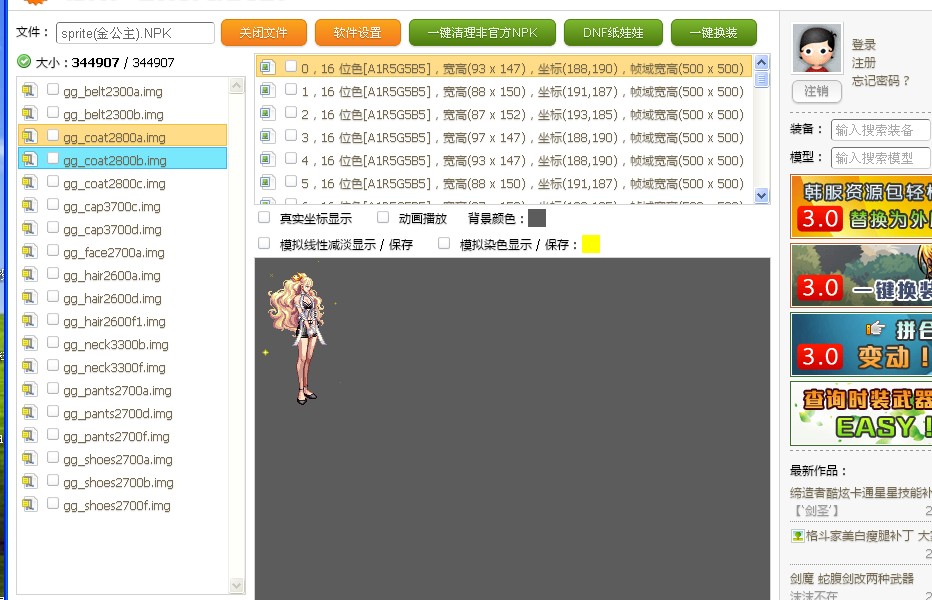Viewport: 932px width, 600px height.
Task: Click the image icon of frame 5 row
Action: [x=267, y=182]
